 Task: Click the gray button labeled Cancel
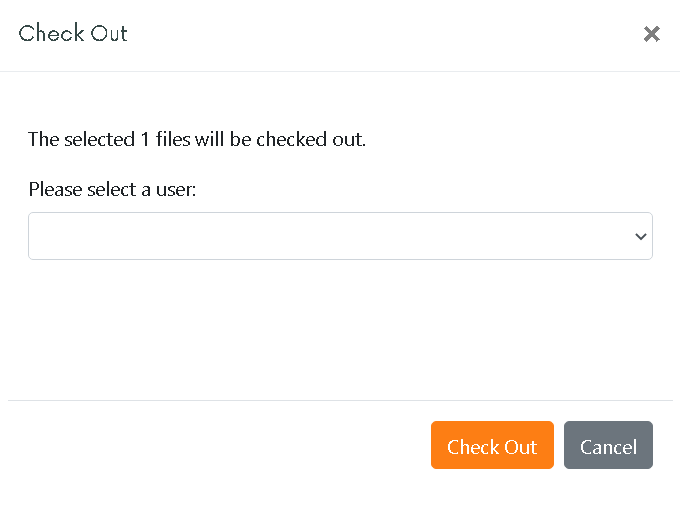tap(608, 445)
